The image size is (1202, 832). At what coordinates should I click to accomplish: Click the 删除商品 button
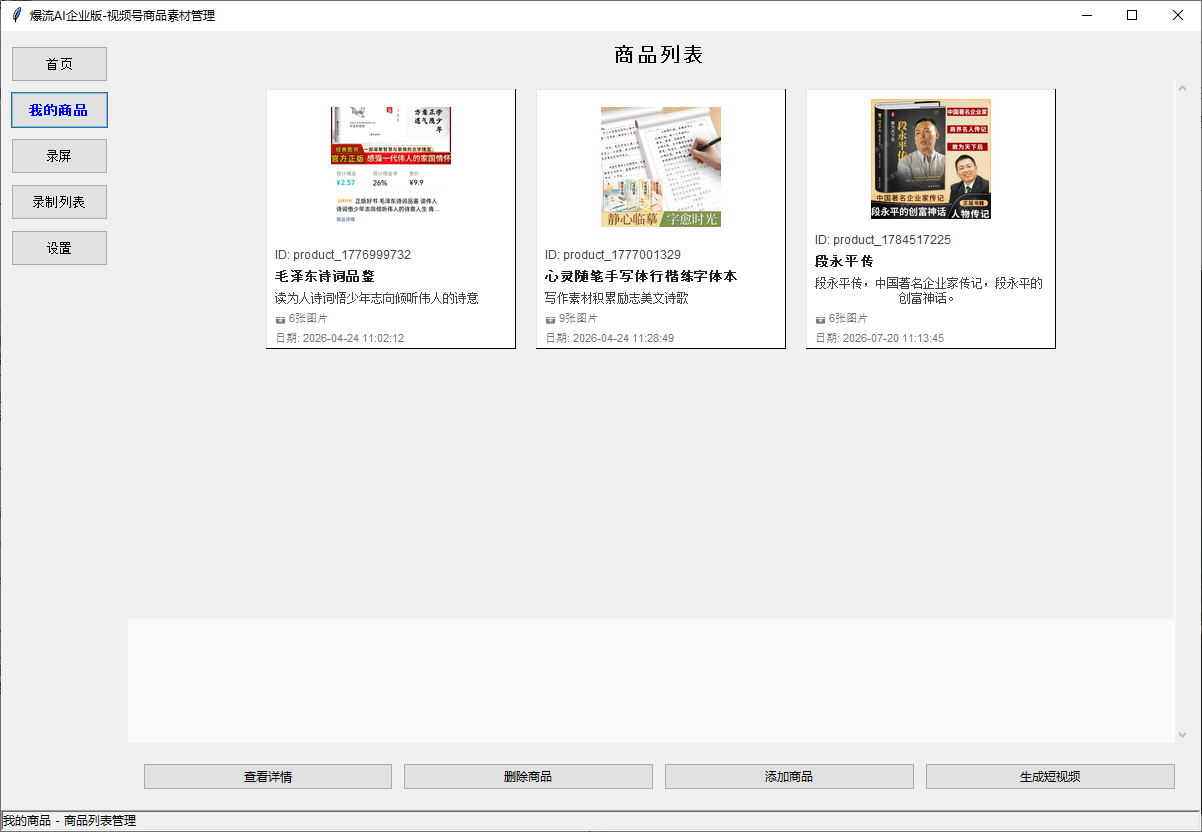pyautogui.click(x=528, y=777)
